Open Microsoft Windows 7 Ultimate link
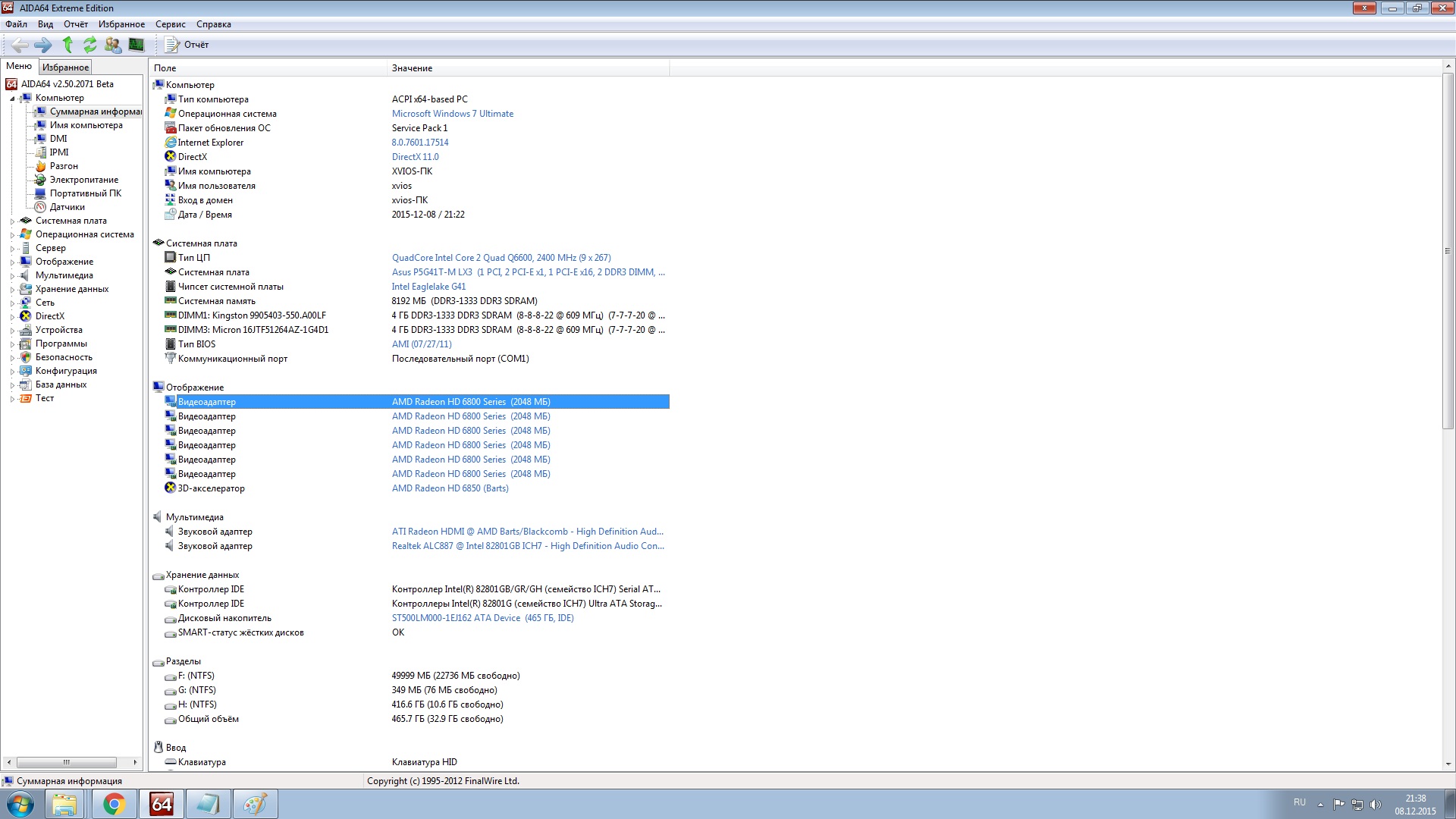 (x=452, y=114)
